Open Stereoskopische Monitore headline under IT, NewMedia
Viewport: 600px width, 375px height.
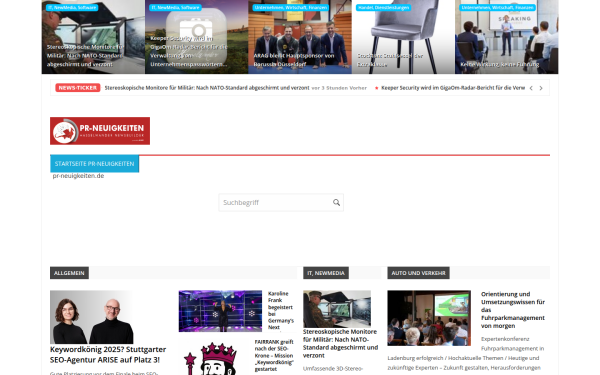pos(340,343)
